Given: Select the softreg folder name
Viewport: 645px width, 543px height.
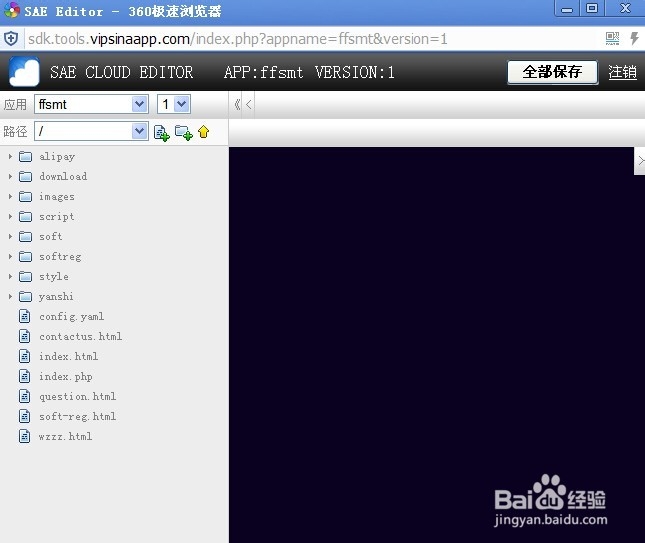Looking at the screenshot, I should pyautogui.click(x=60, y=257).
